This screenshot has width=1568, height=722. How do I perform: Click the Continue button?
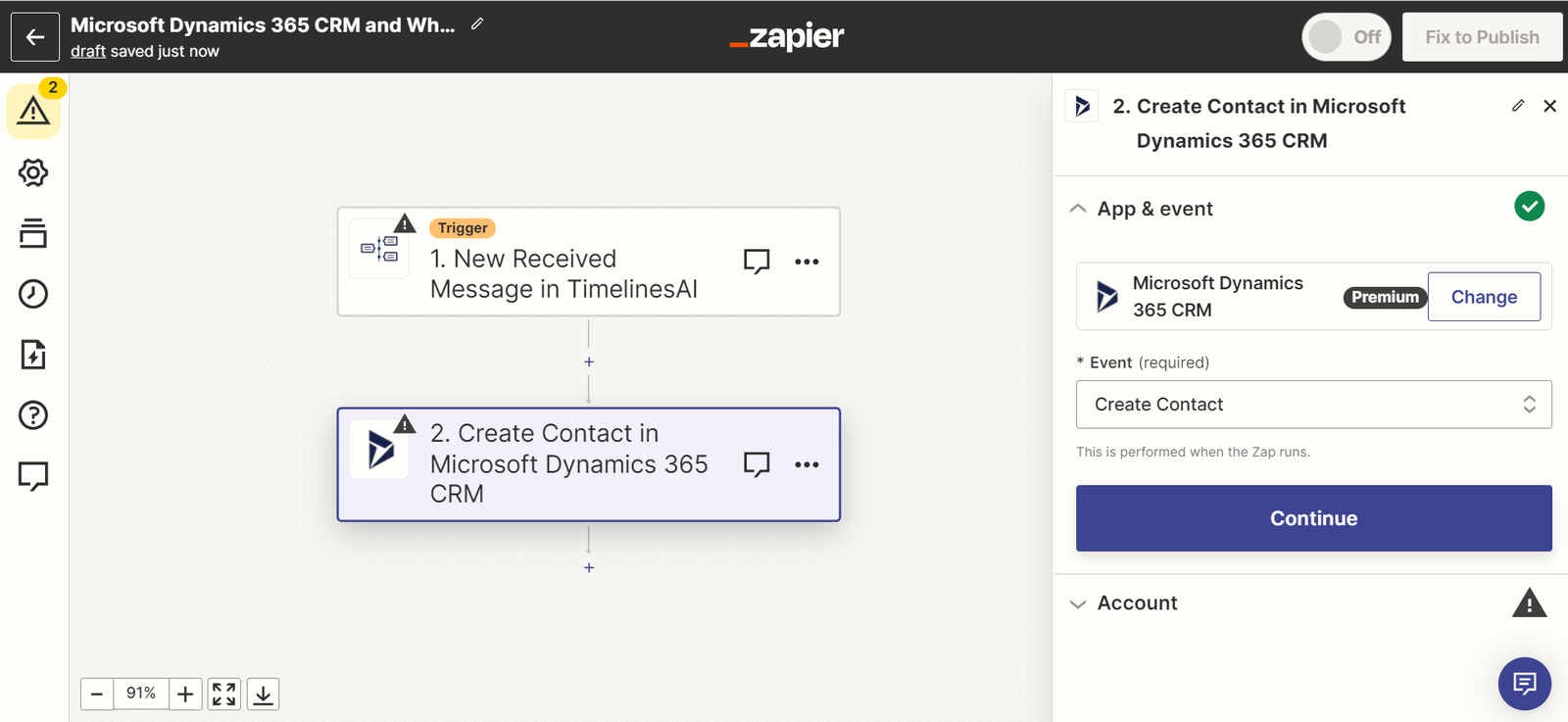pos(1313,518)
